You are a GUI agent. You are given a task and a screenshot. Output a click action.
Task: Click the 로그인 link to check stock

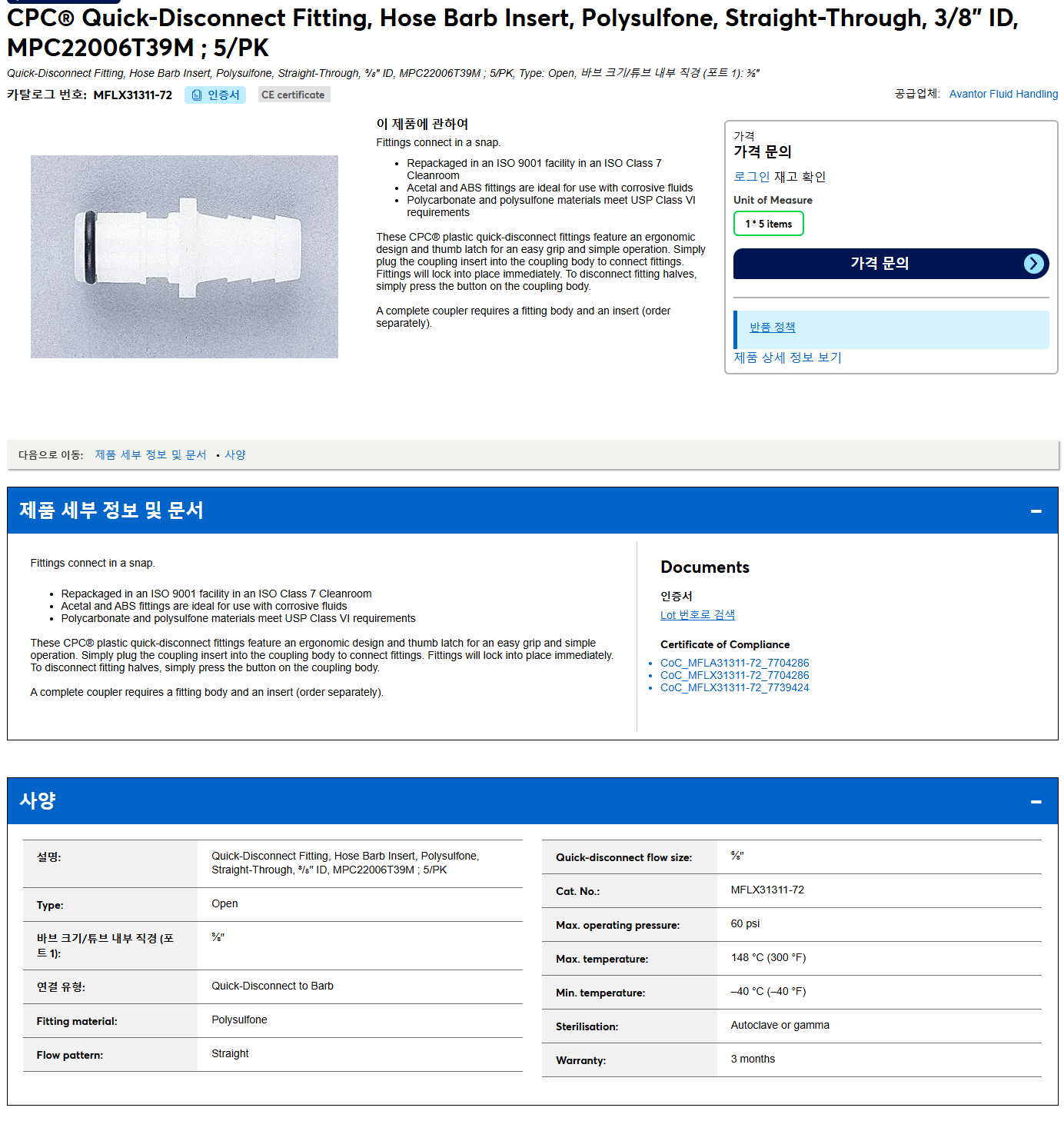(x=751, y=177)
